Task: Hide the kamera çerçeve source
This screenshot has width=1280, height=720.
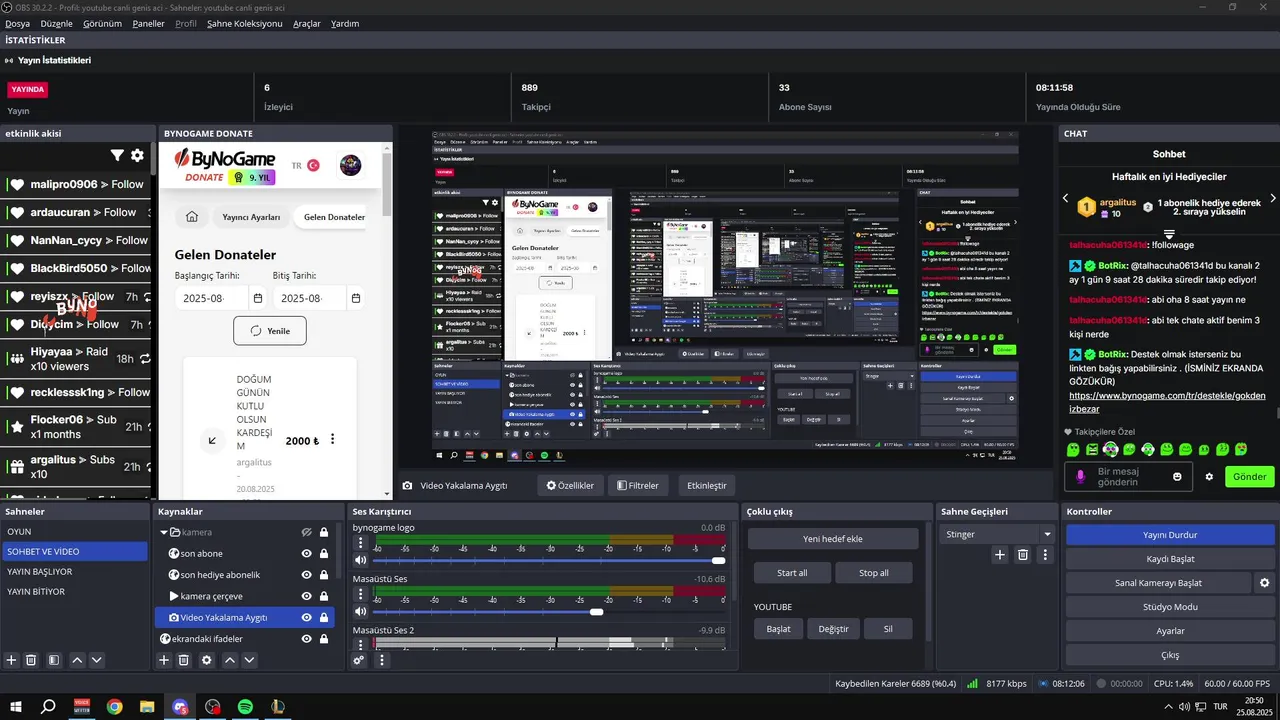Action: point(307,596)
